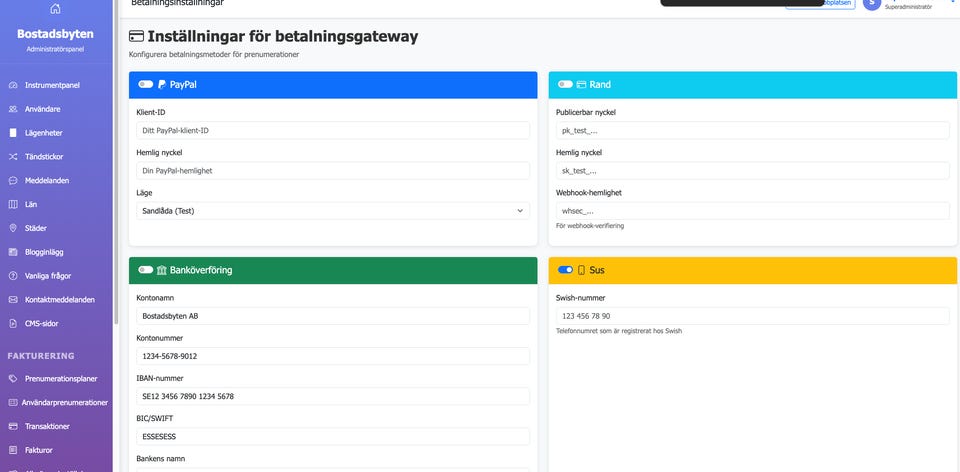This screenshot has width=960, height=472.
Task: Click the Kontaktmeddelanden envelope icon
Action: (13, 300)
